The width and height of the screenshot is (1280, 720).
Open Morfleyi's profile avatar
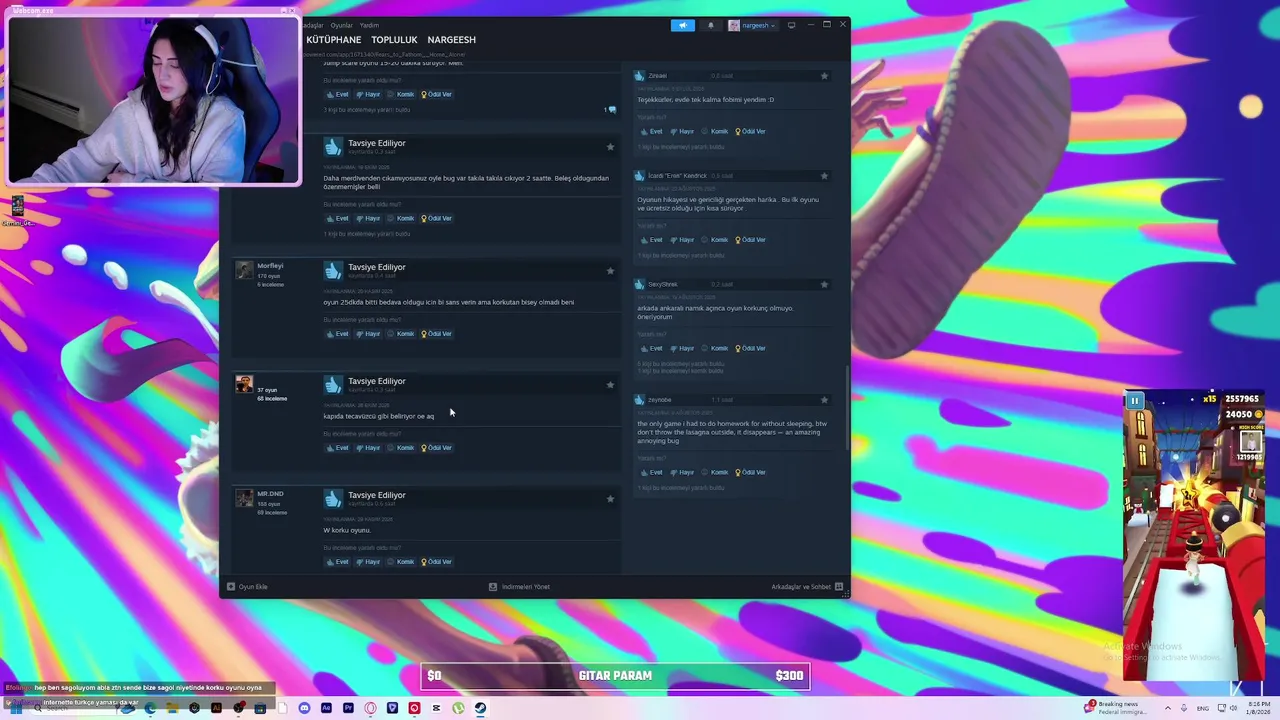(x=244, y=270)
